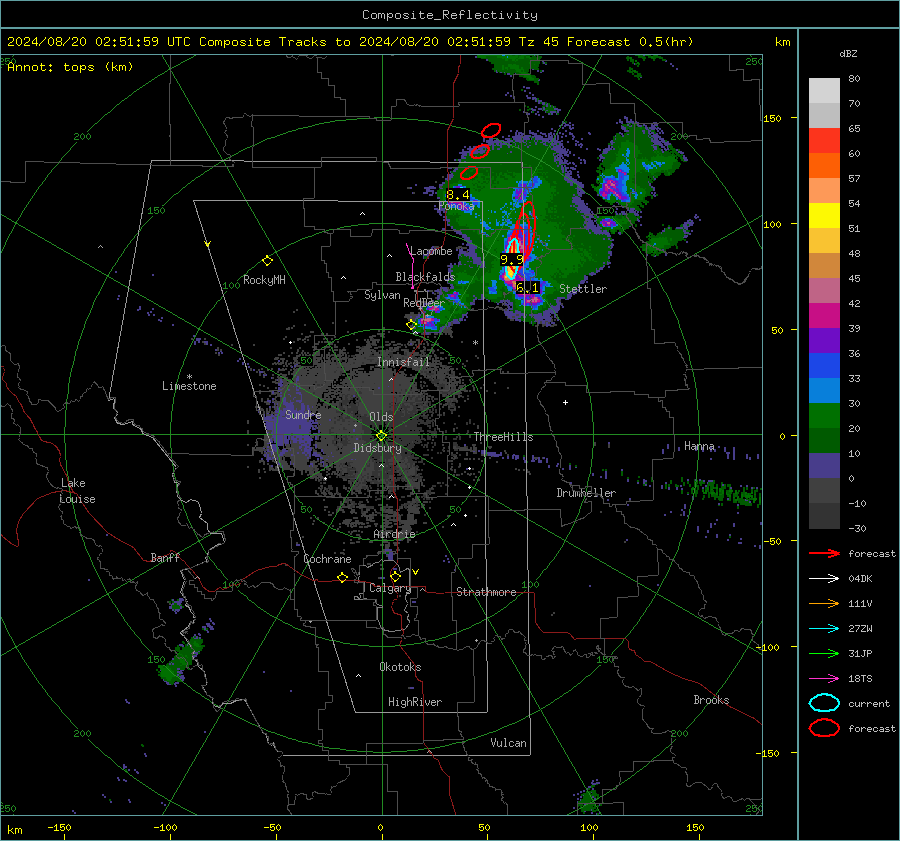Viewport: 900px width, 841px height.
Task: Click the Calgary city label
Action: click(390, 588)
